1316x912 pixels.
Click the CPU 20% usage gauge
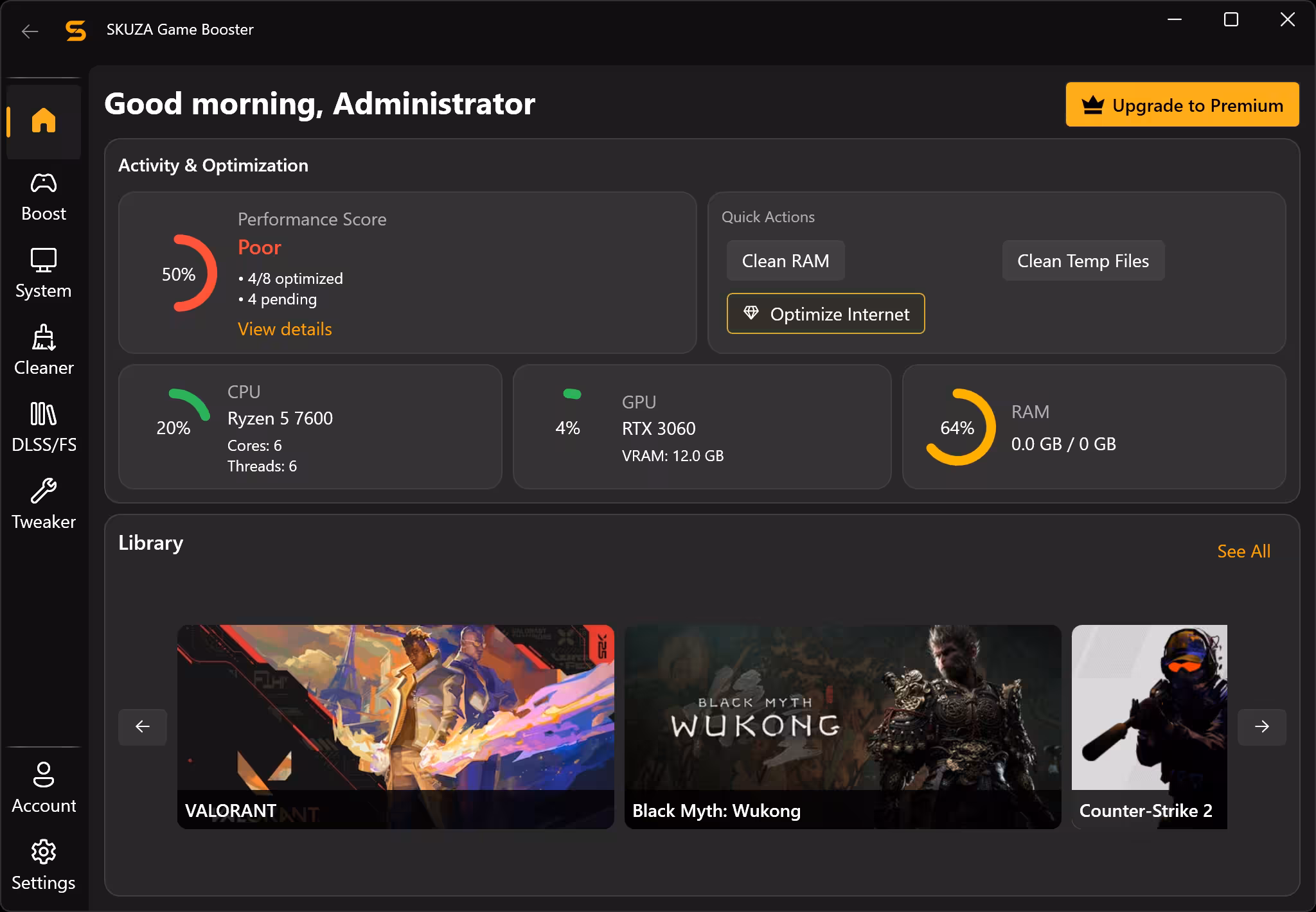coord(173,426)
